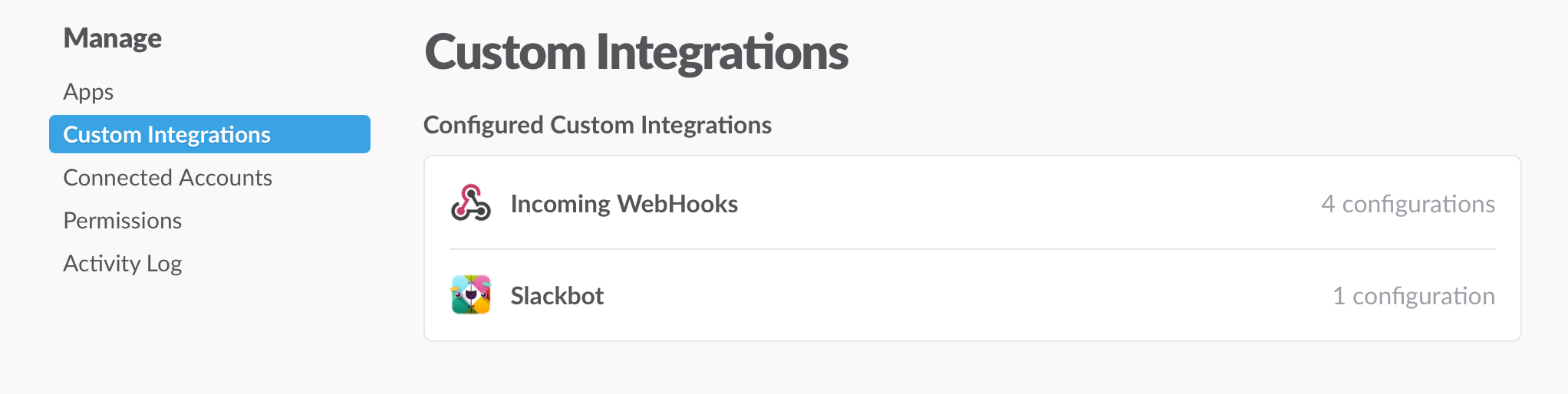Open the Apps page in the sidebar

click(x=88, y=92)
